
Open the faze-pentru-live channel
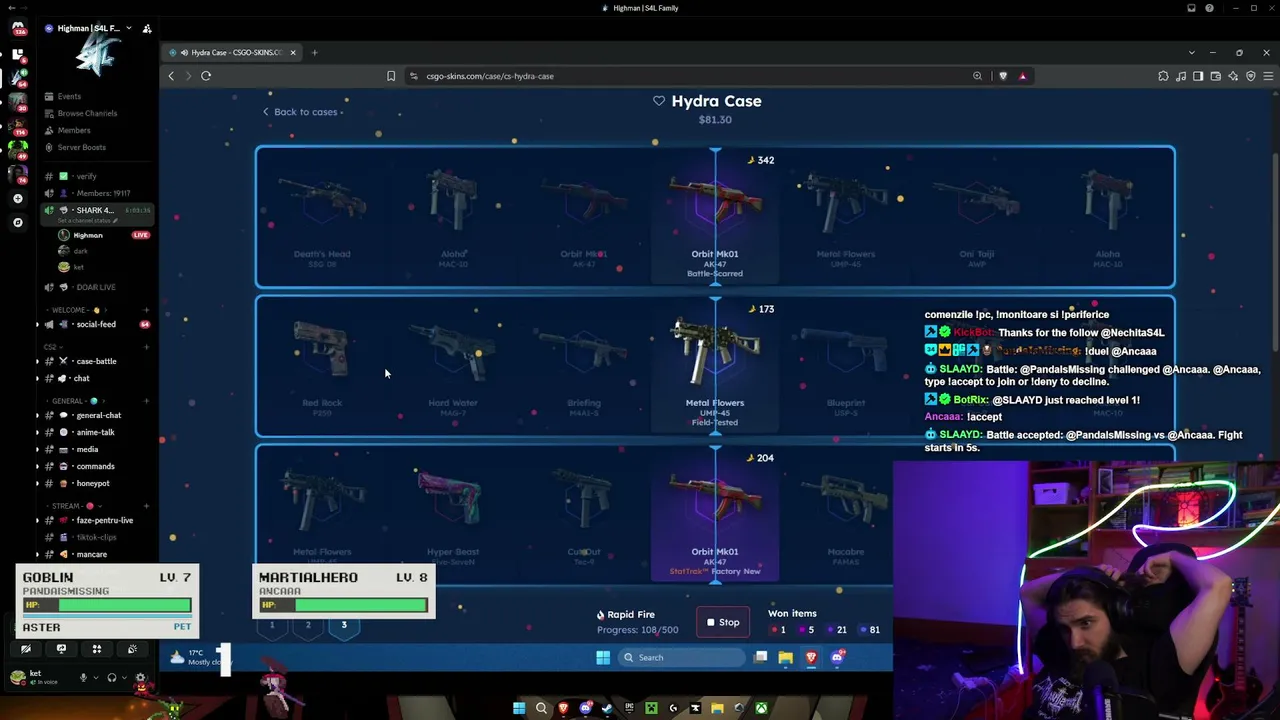[97, 520]
